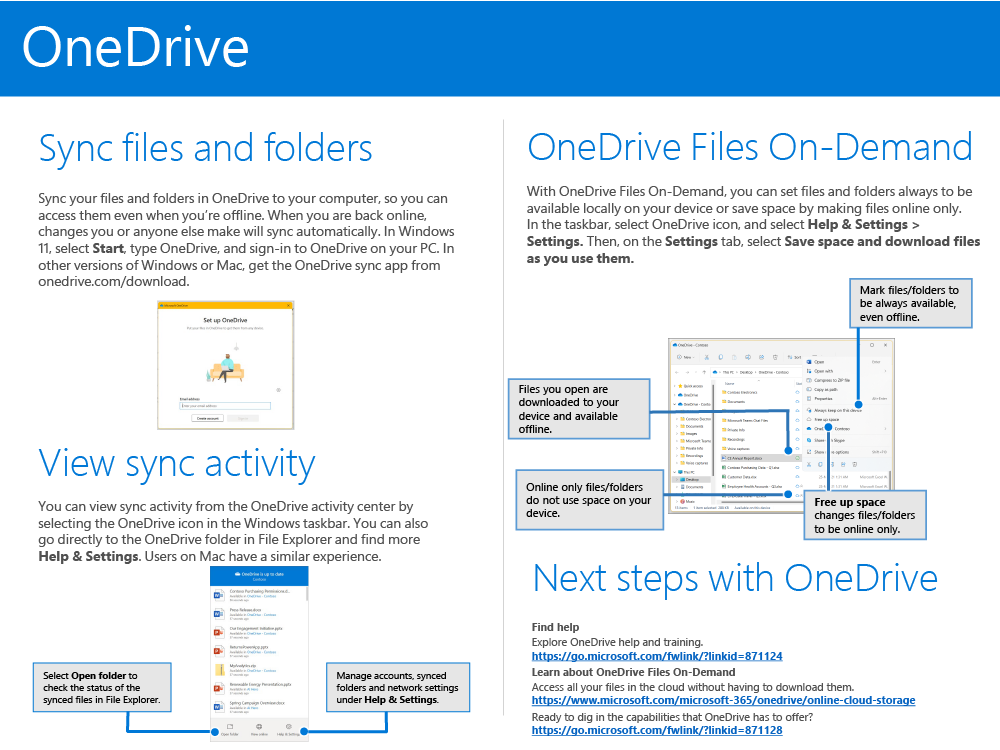Close the Microsoft OneDrive setup dialog
This screenshot has height=750, width=1000.
coord(288,305)
